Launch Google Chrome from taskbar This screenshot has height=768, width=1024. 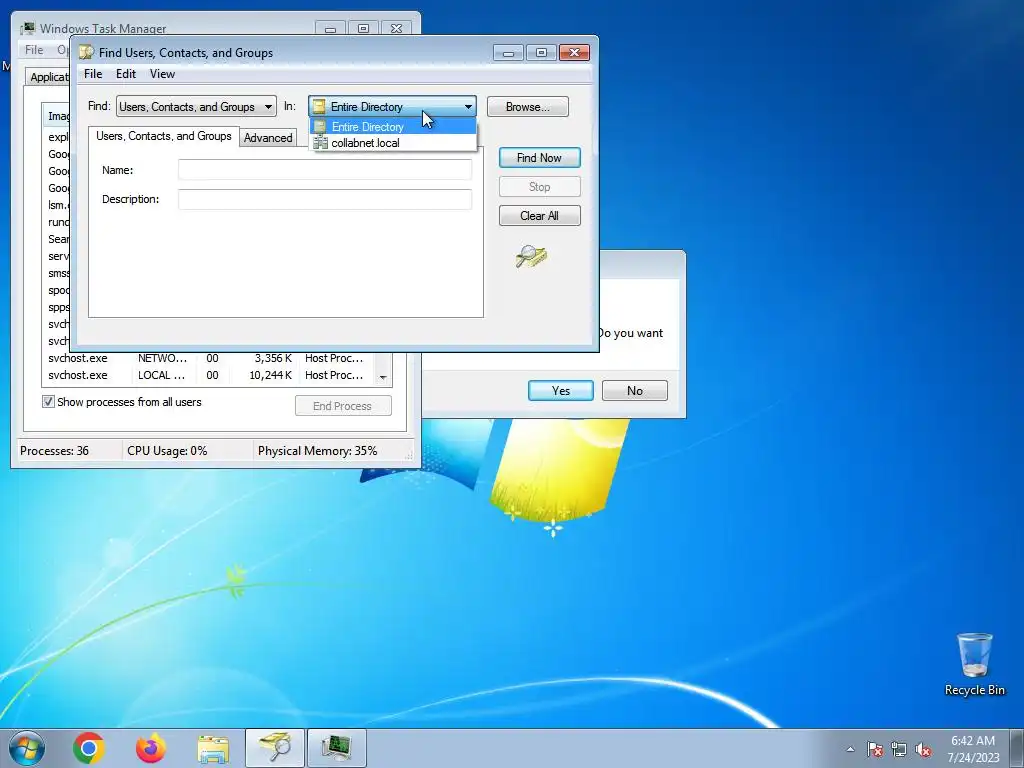89,748
